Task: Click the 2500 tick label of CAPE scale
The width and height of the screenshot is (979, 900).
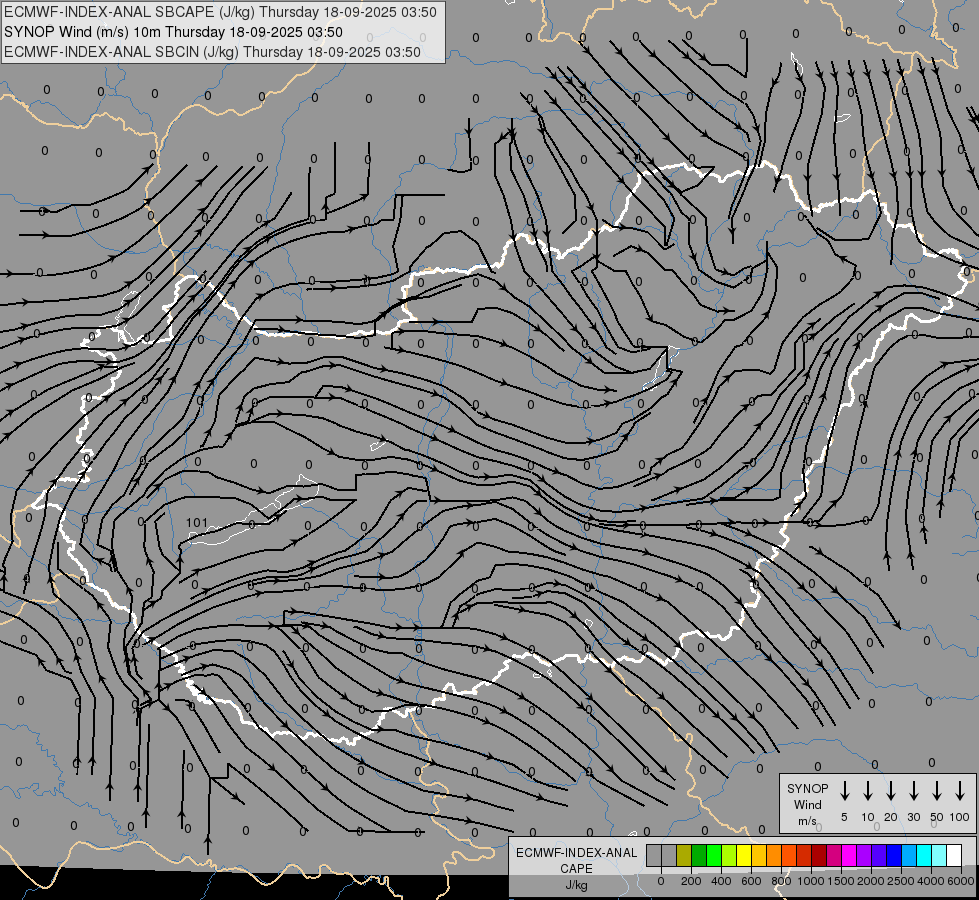Action: (x=901, y=881)
